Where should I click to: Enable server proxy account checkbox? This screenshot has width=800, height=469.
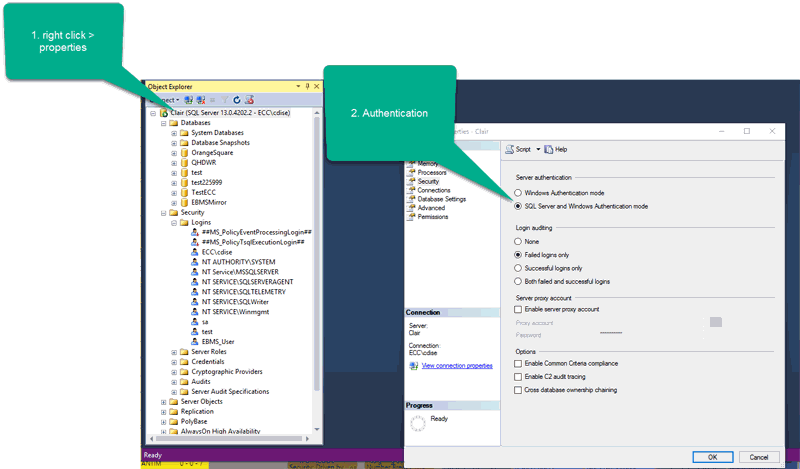point(518,310)
